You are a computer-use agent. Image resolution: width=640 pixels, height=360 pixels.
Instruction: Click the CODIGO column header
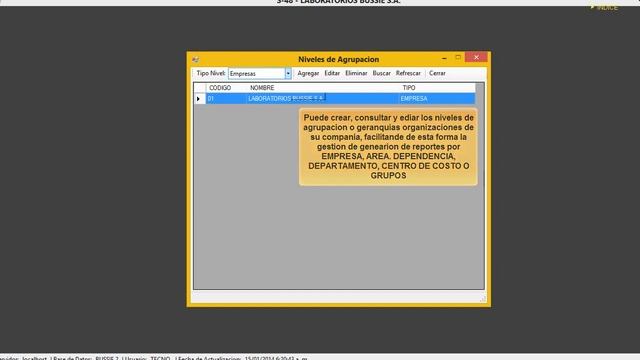[x=226, y=88]
